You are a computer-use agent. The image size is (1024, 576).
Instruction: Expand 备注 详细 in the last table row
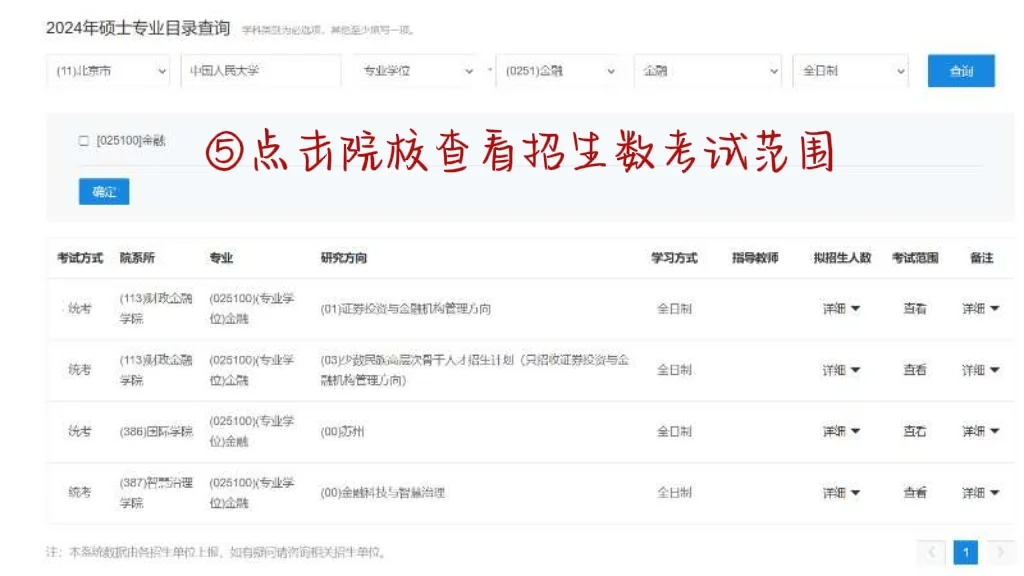pyautogui.click(x=980, y=492)
